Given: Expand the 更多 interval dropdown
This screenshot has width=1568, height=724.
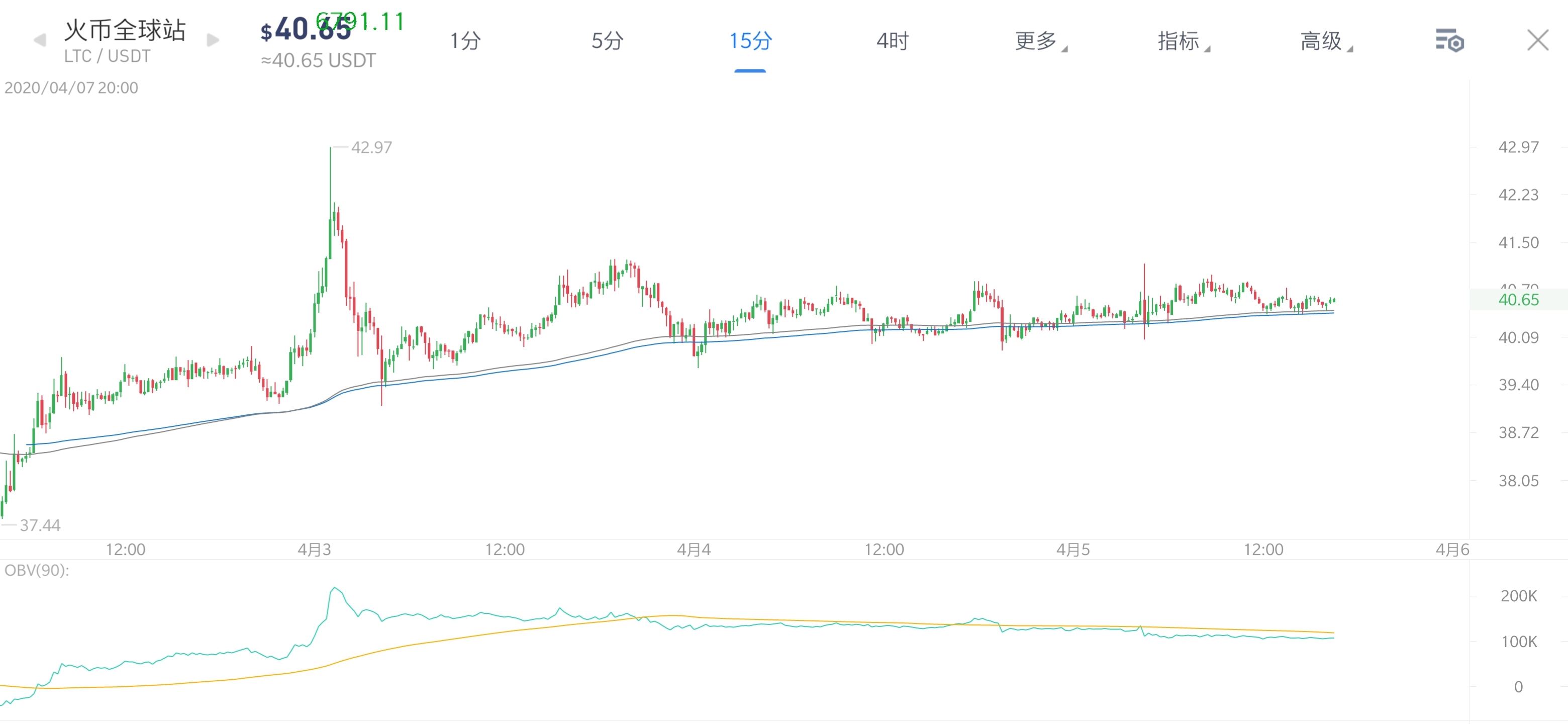Looking at the screenshot, I should pos(1040,41).
